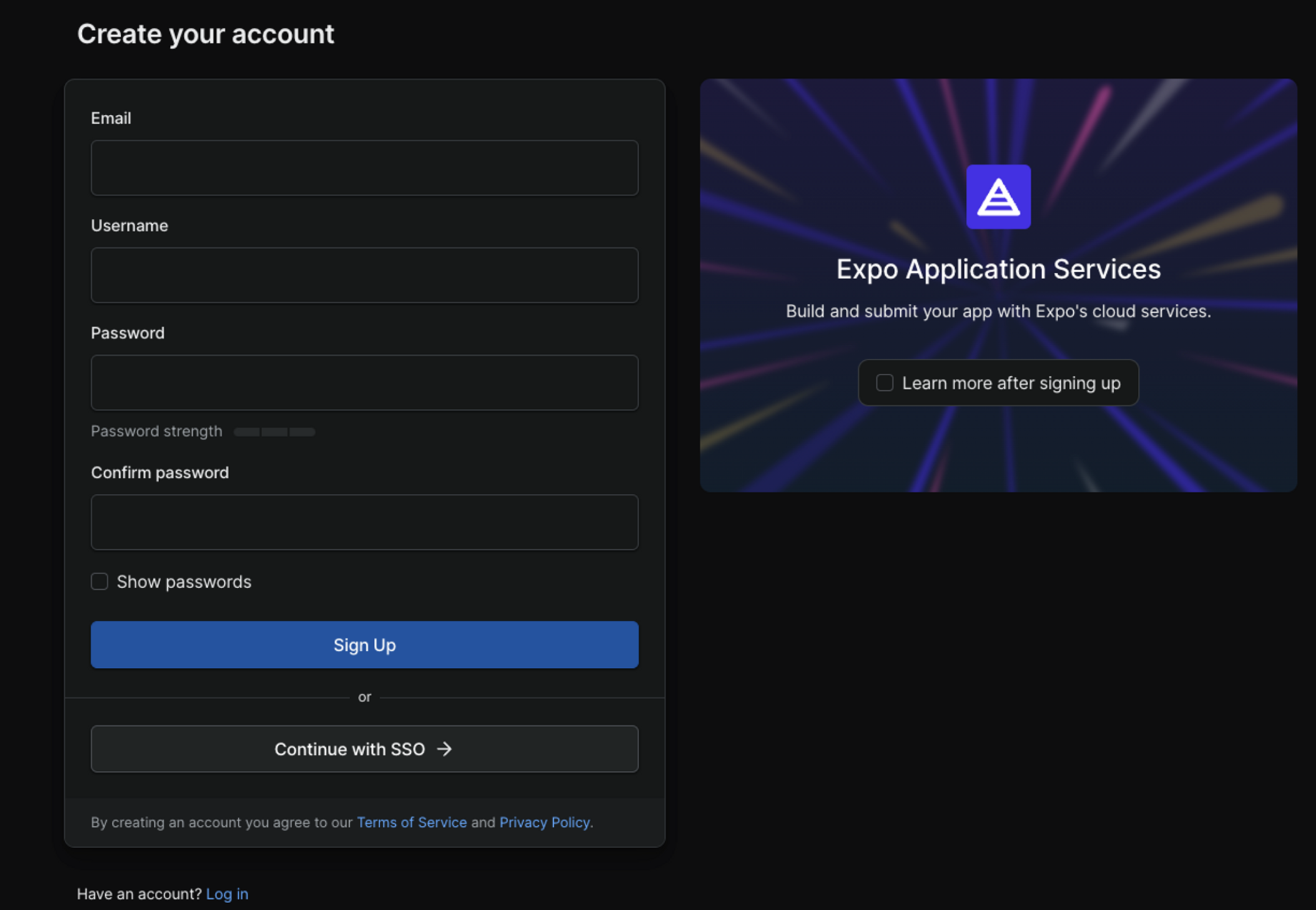Click the Show passwords label text

(184, 581)
